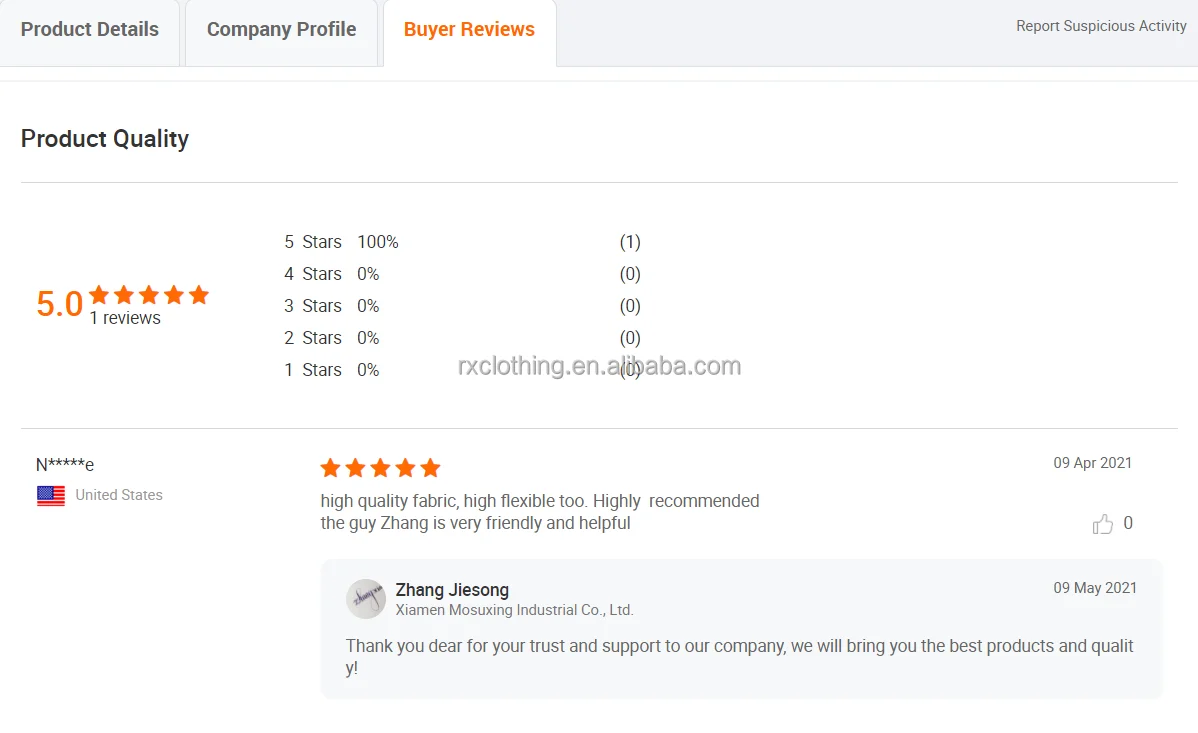Click the helpful vote count 0
The width and height of the screenshot is (1198, 733).
pyautogui.click(x=1128, y=524)
